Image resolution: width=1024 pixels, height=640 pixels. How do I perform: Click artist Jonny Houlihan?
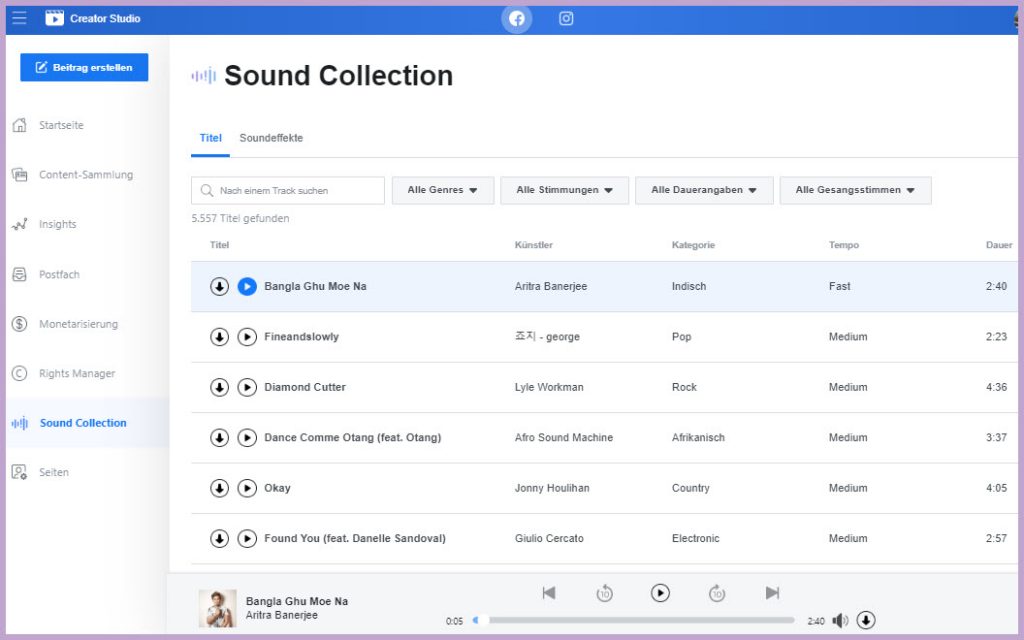click(552, 488)
